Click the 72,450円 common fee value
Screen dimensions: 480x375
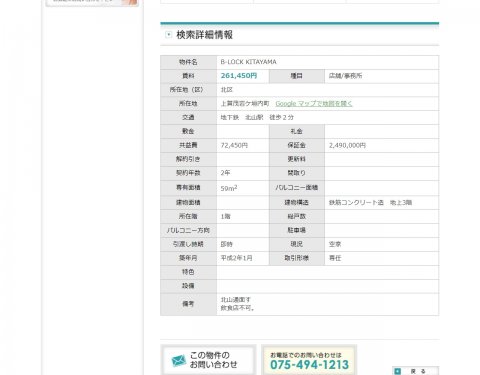234,145
